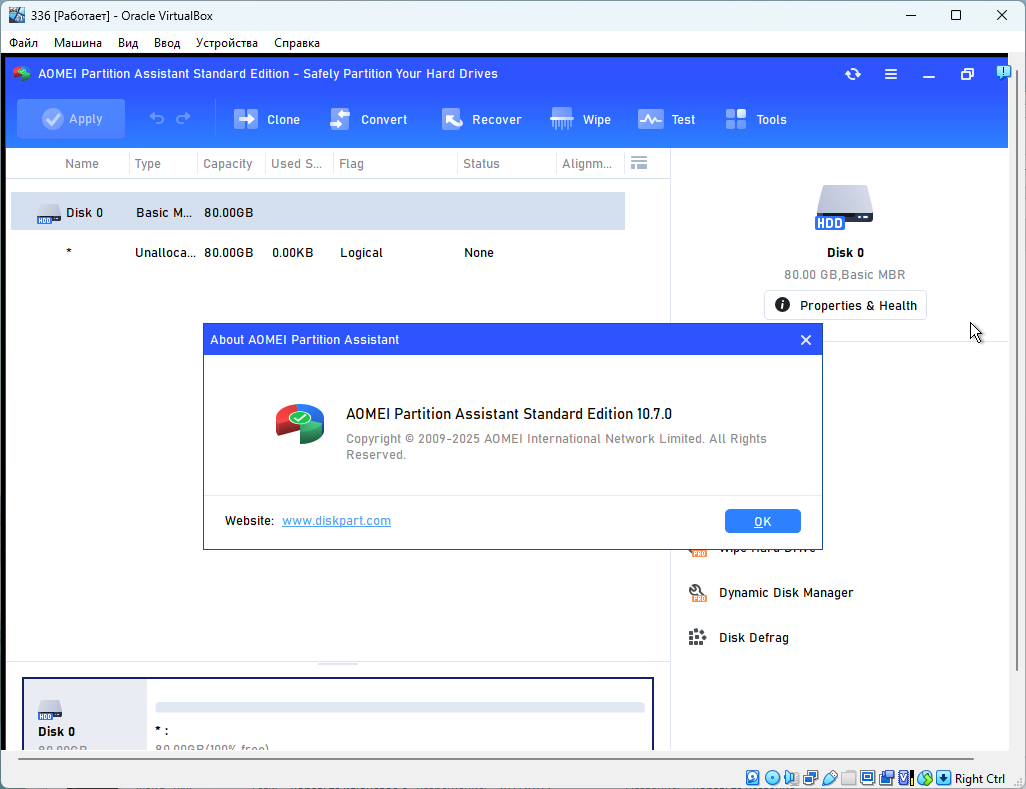Open the AOMEI hamburger menu icon
Image resolution: width=1026 pixels, height=789 pixels.
891,74
